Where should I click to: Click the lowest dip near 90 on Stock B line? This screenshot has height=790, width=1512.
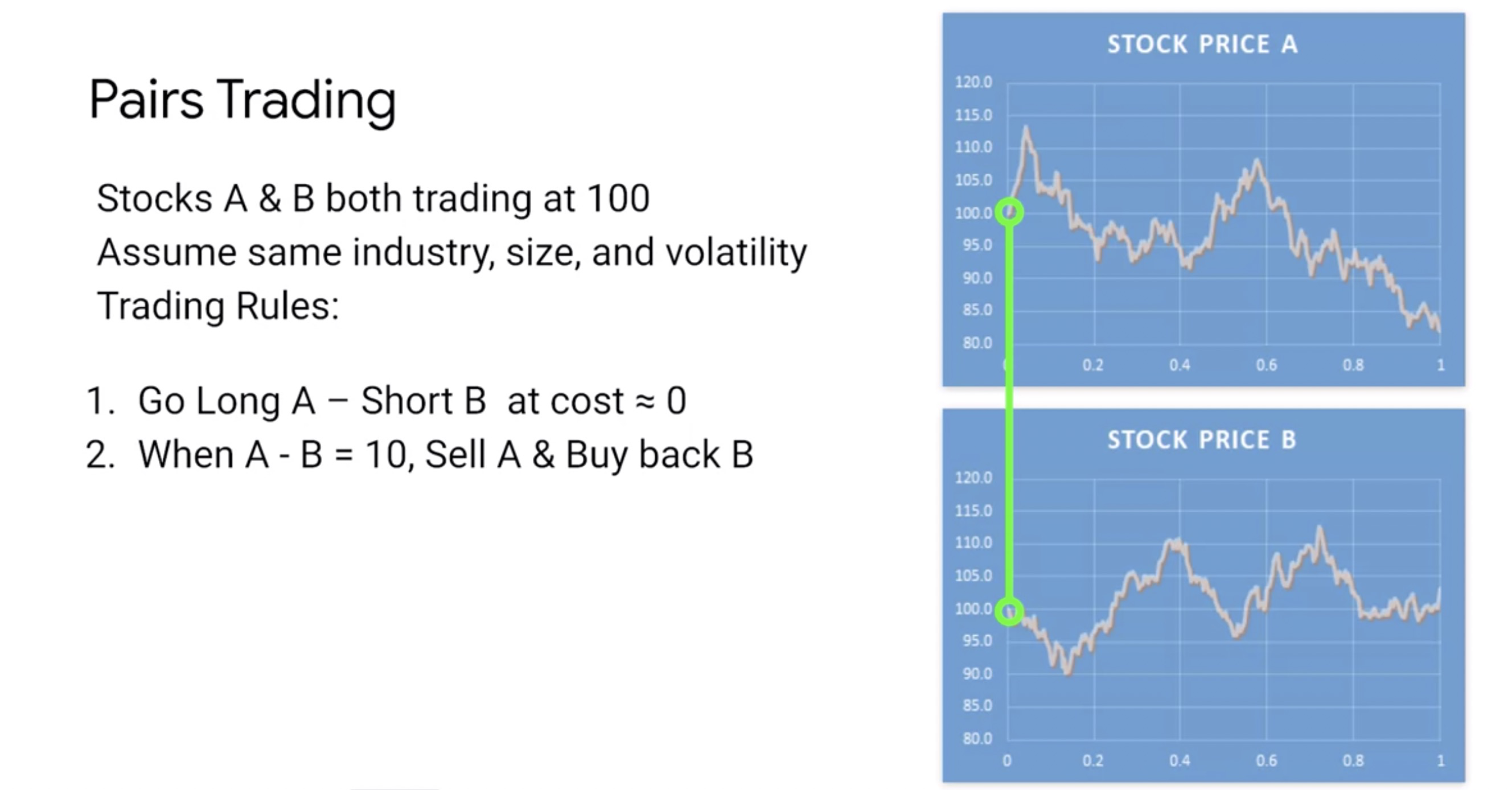1067,672
